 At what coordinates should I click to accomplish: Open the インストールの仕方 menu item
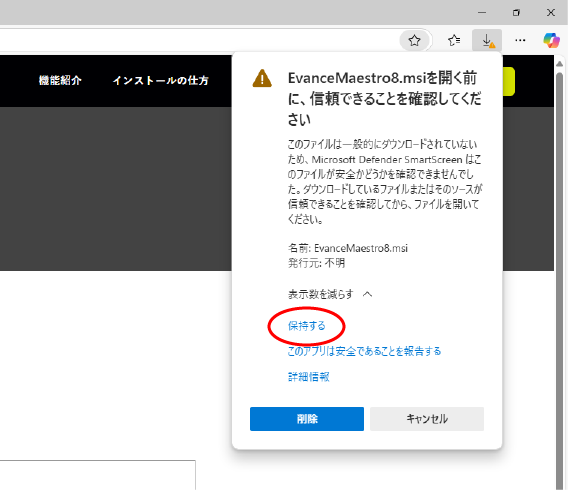pyautogui.click(x=160, y=80)
